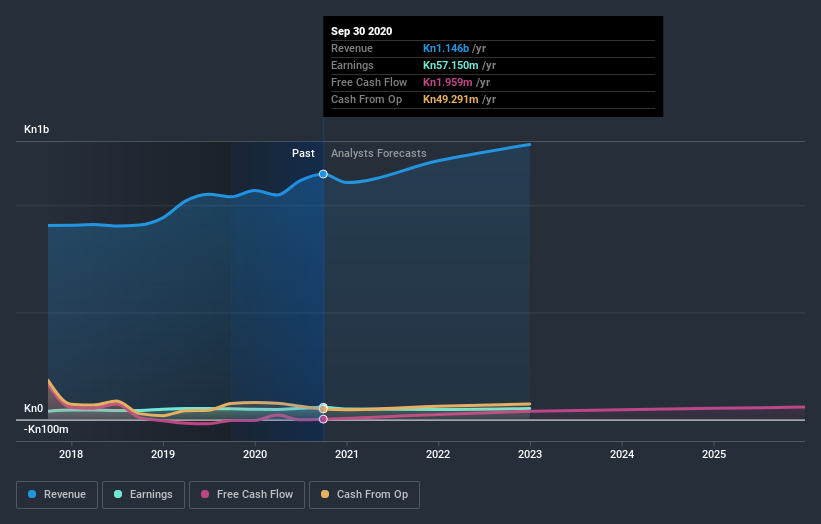Click the 2021 x-axis label
821x524 pixels.
tap(347, 454)
